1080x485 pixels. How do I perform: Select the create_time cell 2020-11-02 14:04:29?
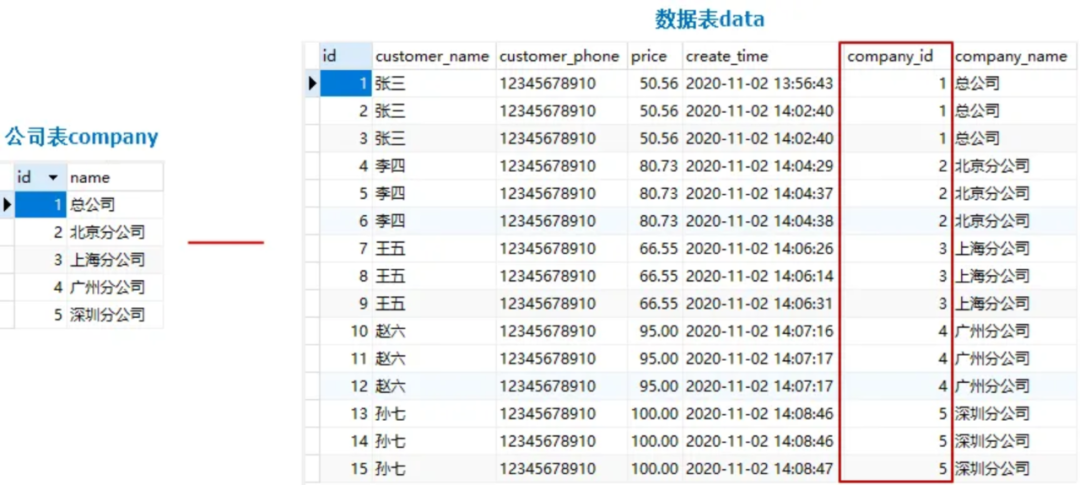pyautogui.click(x=759, y=166)
